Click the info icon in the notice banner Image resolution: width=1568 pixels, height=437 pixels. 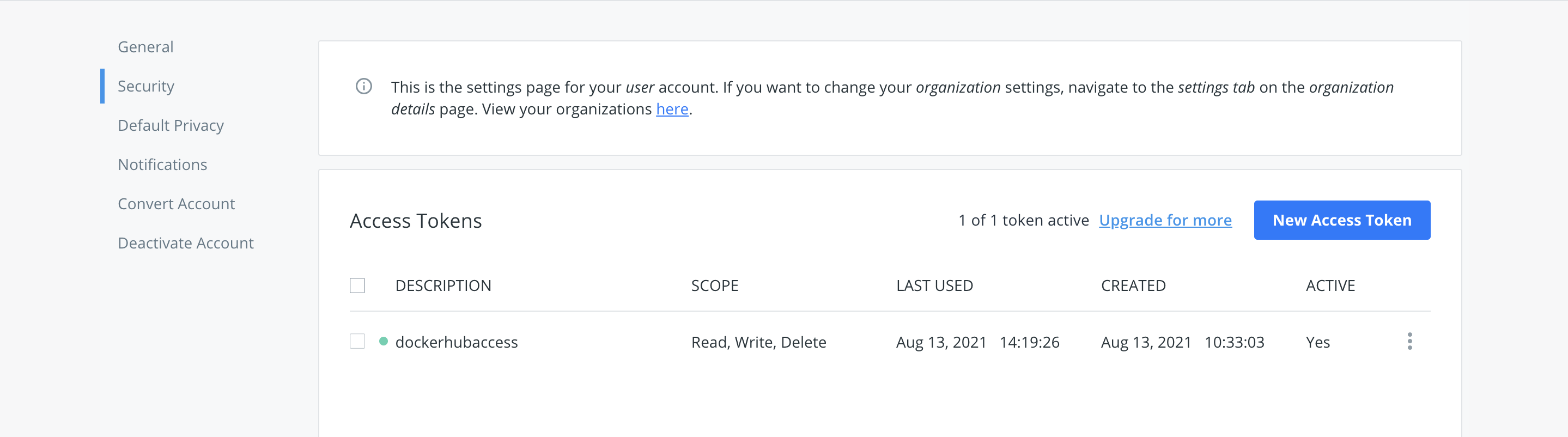click(x=363, y=87)
